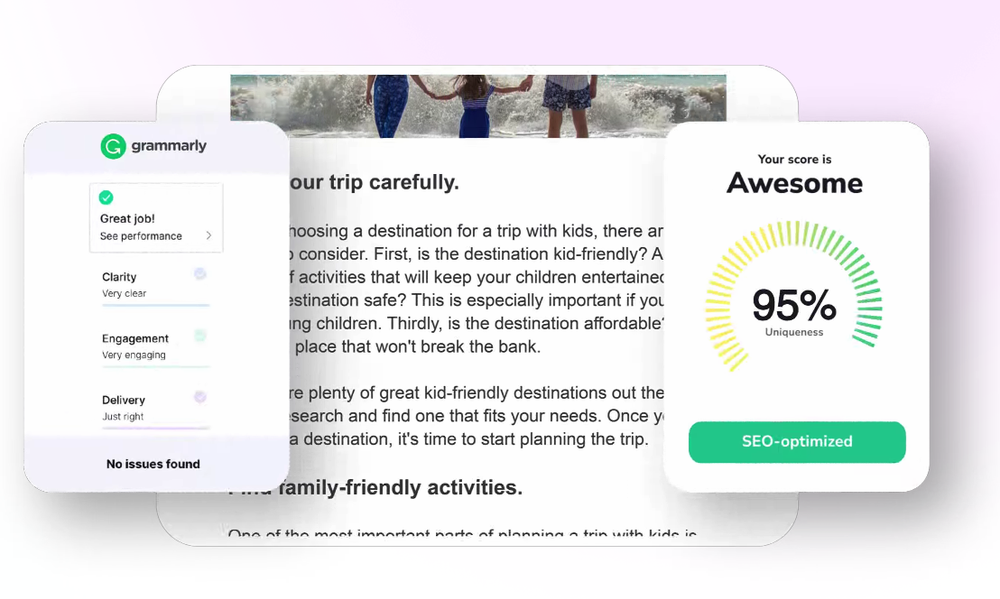Select the Engagement category label

click(x=135, y=338)
